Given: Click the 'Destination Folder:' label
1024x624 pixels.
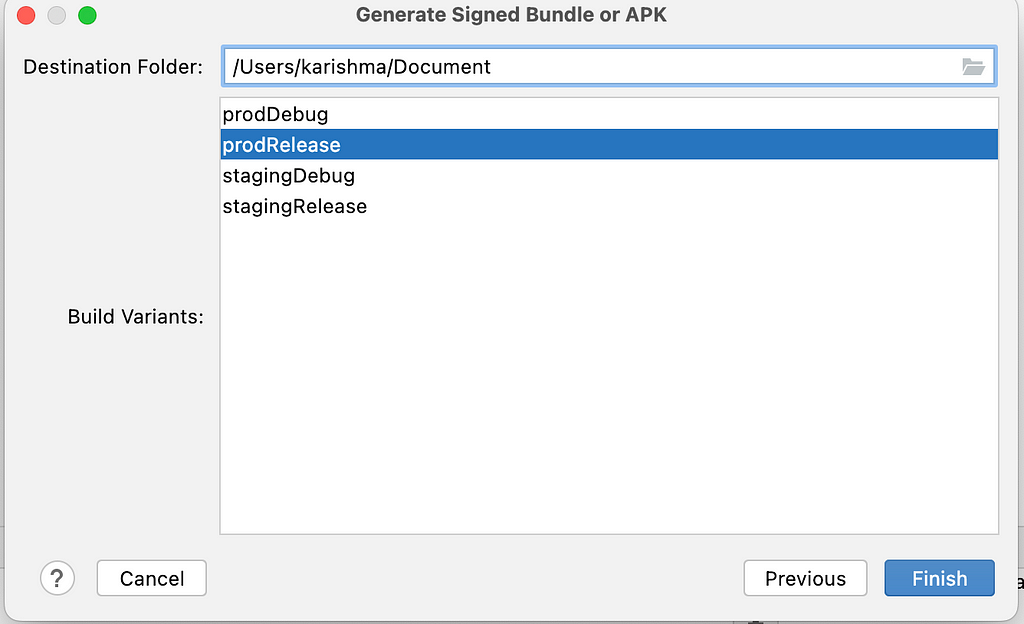Looking at the screenshot, I should (x=113, y=67).
